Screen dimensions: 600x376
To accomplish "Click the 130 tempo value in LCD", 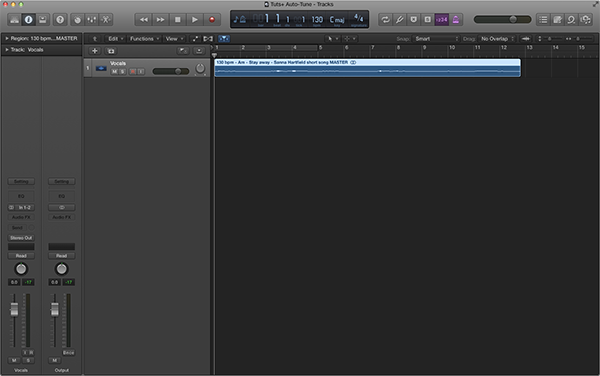I will 317,20.
